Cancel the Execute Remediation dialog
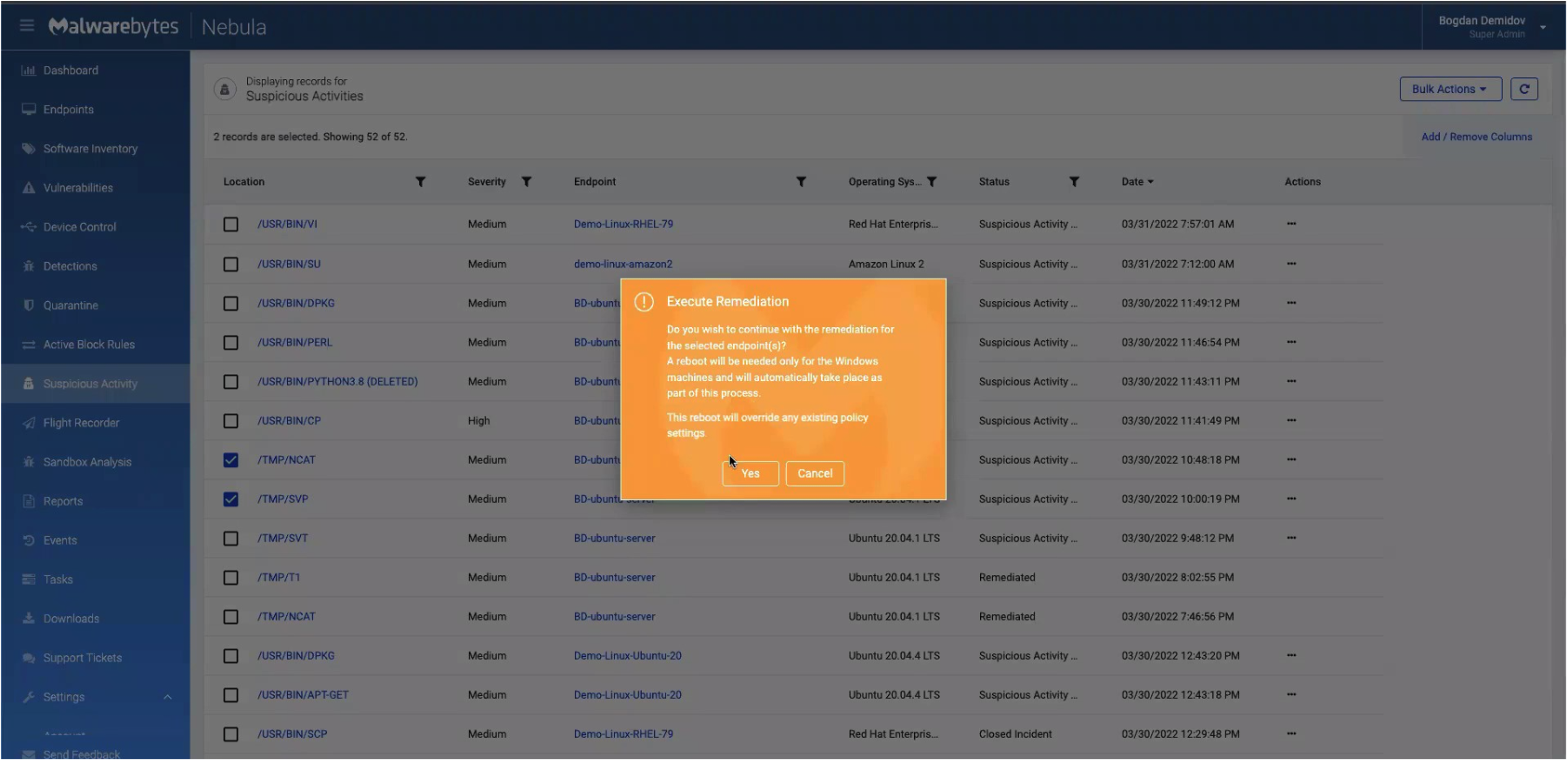Viewport: 1568px width, 761px height. tap(815, 474)
